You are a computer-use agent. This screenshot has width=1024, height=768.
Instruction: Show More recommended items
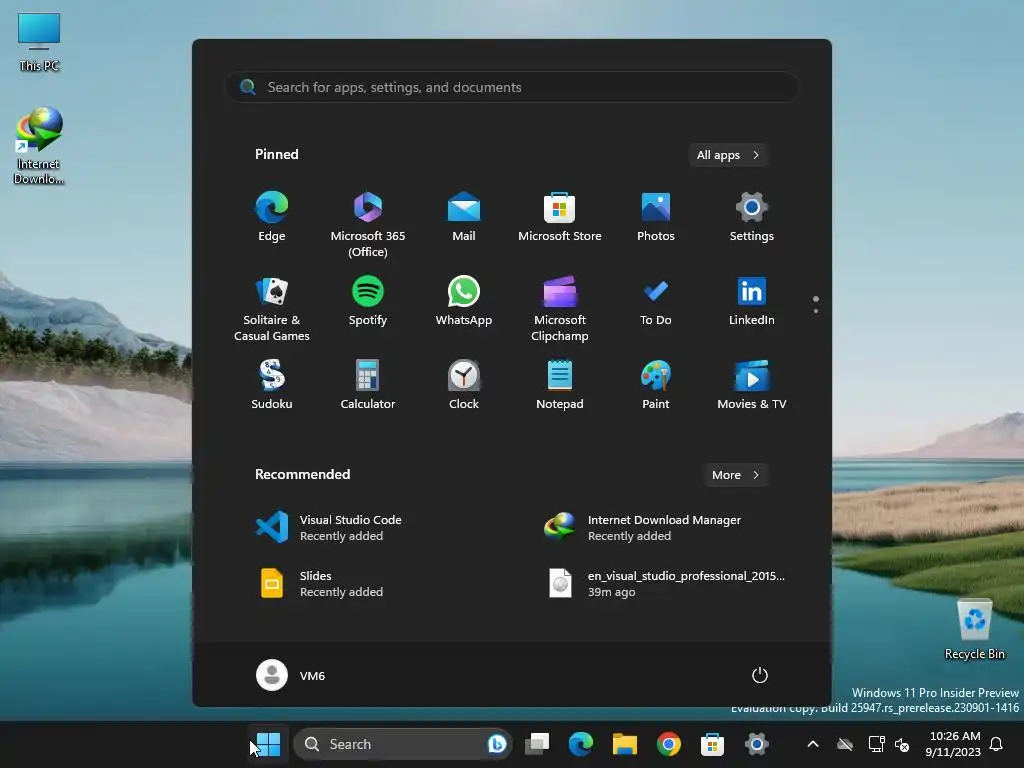click(736, 475)
